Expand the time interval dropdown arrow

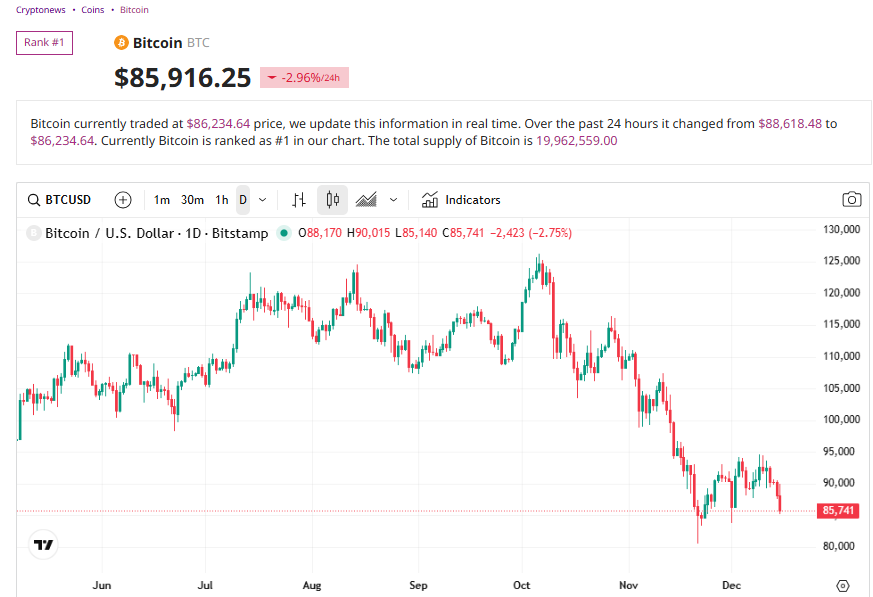tap(262, 200)
